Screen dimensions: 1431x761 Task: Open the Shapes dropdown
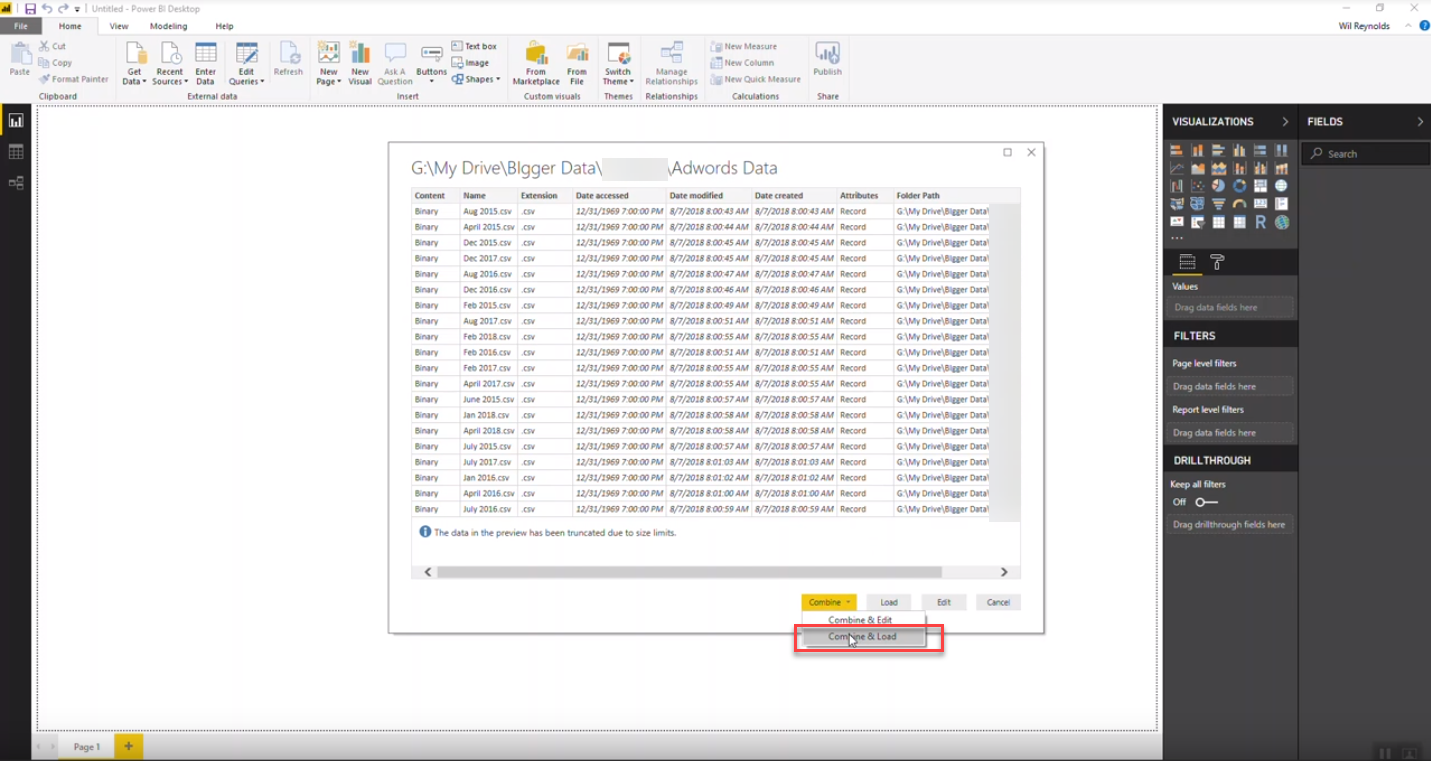(475, 79)
